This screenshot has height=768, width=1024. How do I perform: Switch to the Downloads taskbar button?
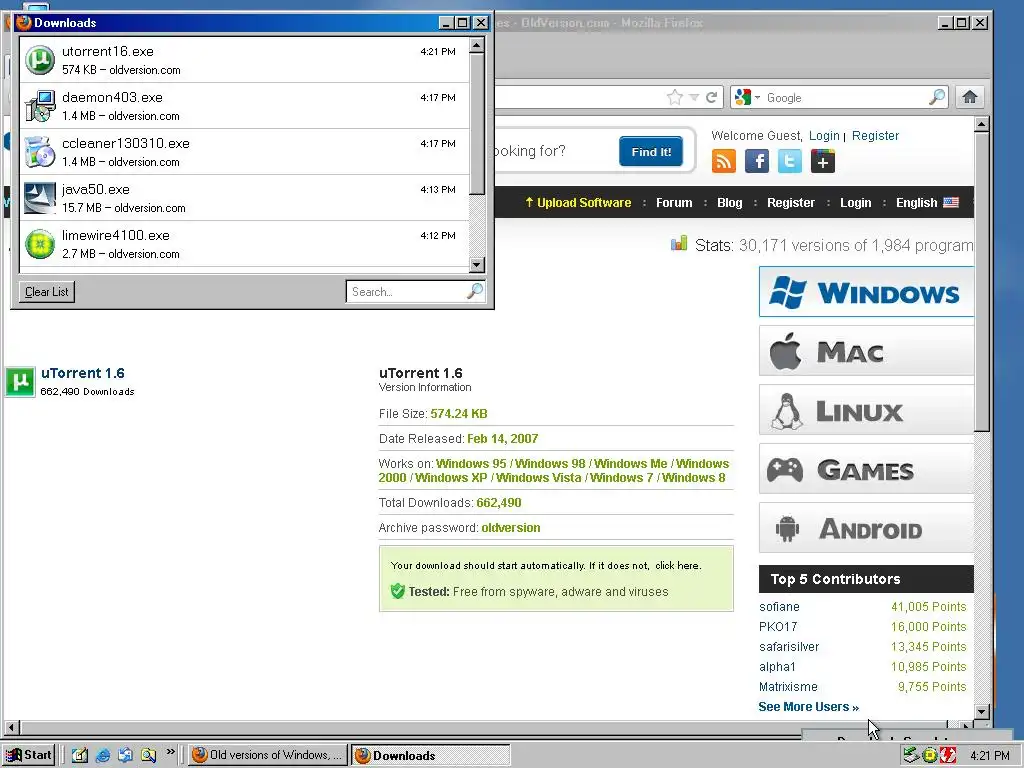pyautogui.click(x=431, y=755)
